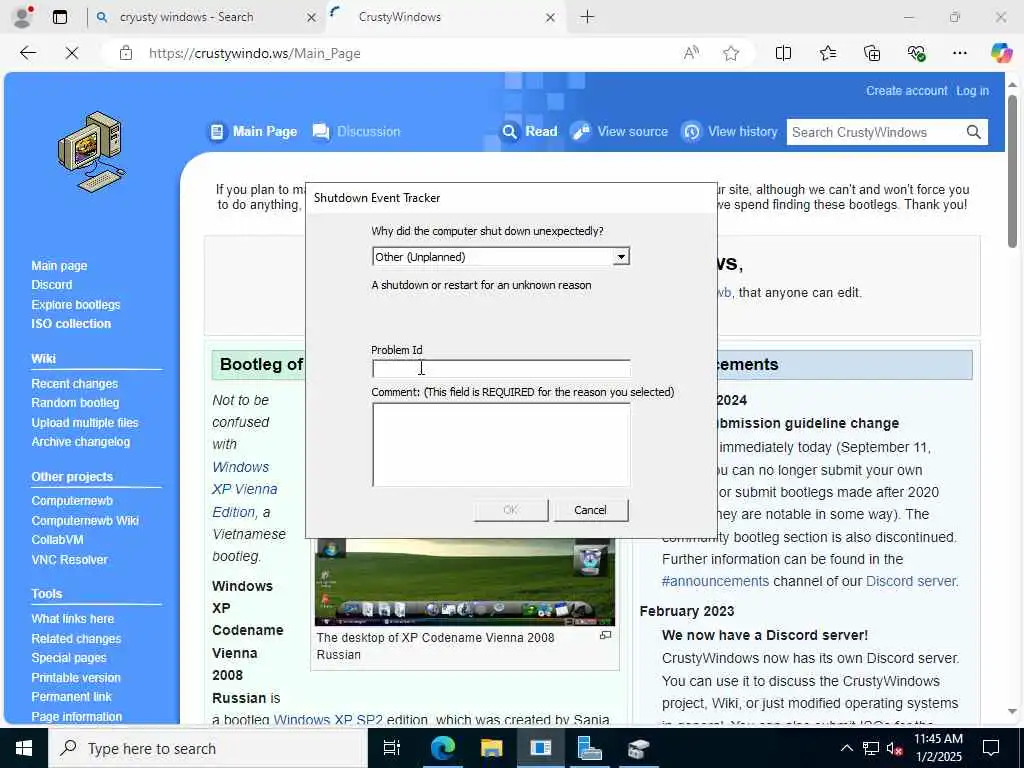Viewport: 1024px width, 768px height.
Task: Open the XP Codename Vienna desktop thumbnail
Action: (464, 582)
